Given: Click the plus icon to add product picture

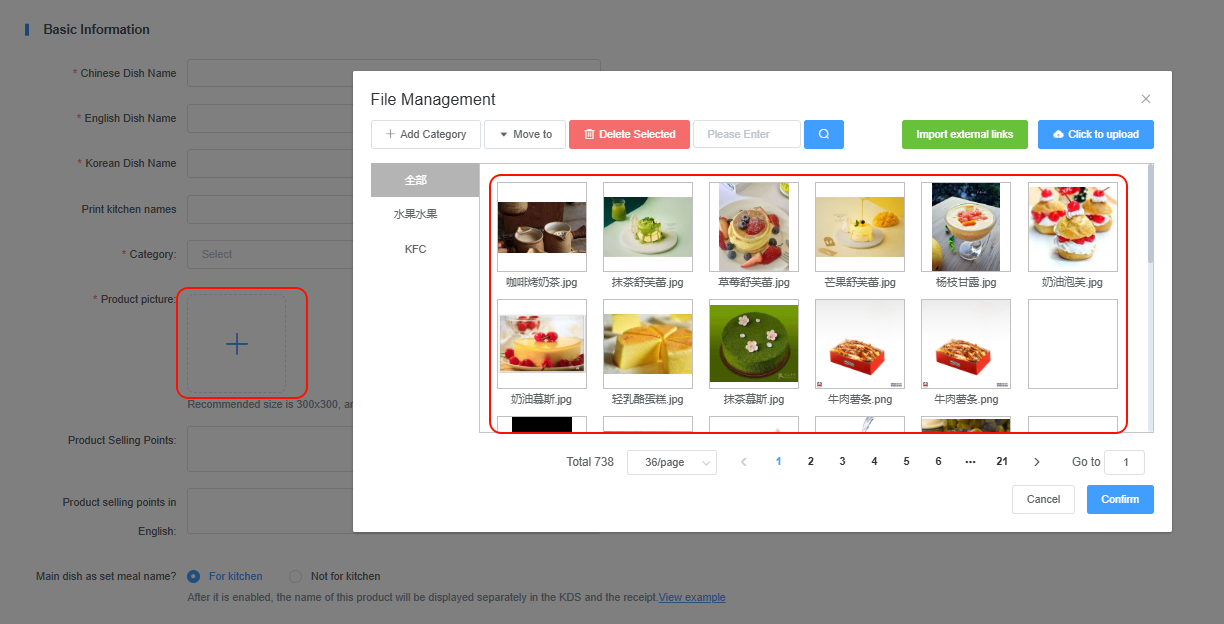Looking at the screenshot, I should 237,344.
